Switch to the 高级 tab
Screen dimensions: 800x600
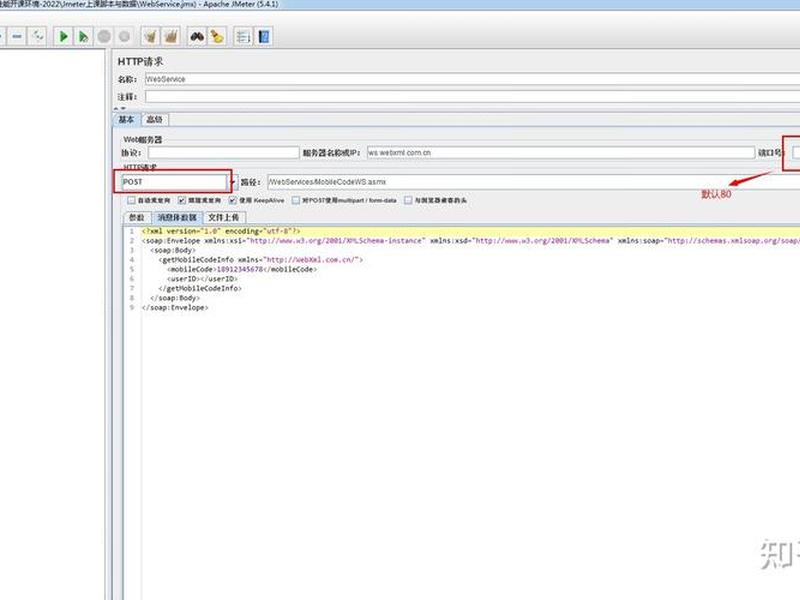tap(154, 119)
